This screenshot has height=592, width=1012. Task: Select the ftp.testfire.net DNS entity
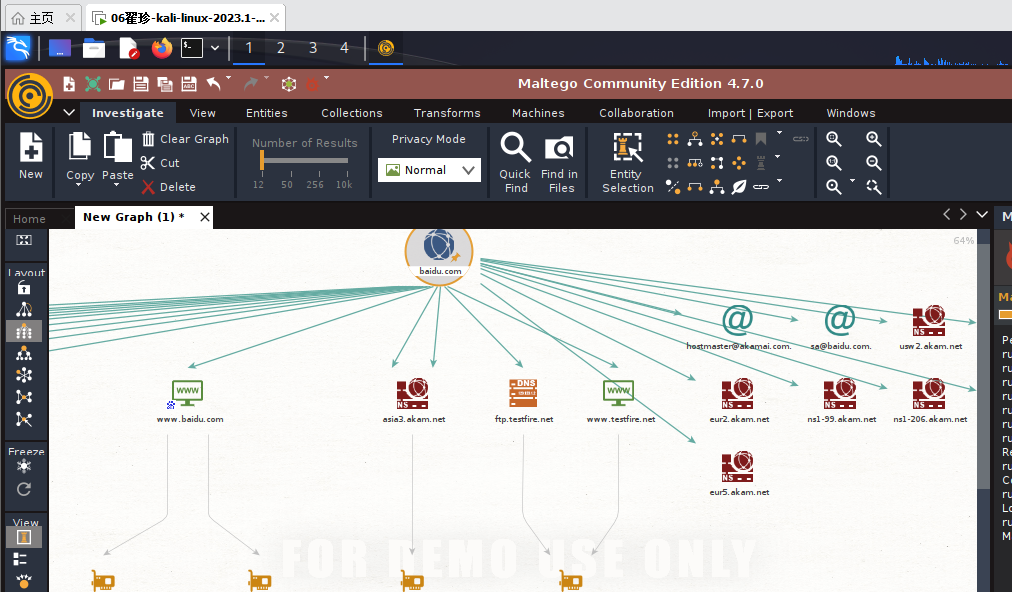523,400
